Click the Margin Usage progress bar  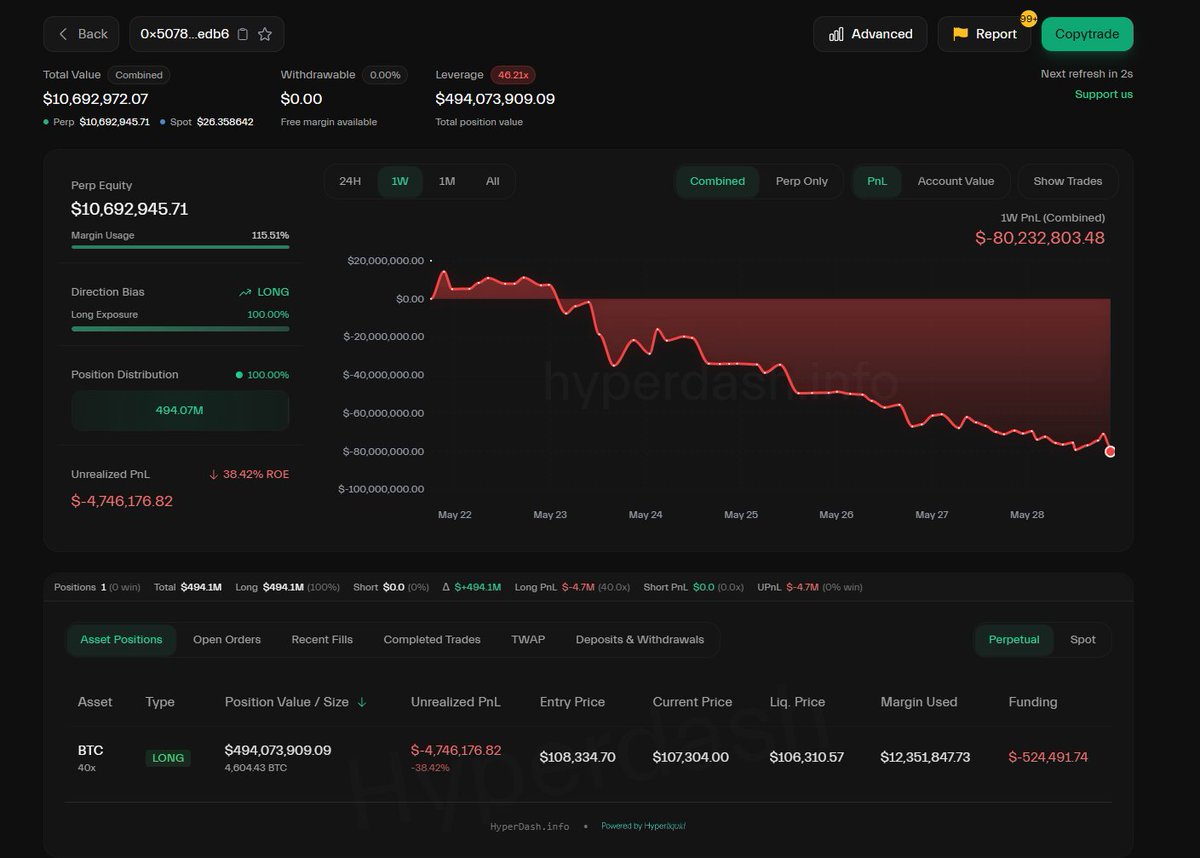point(180,247)
